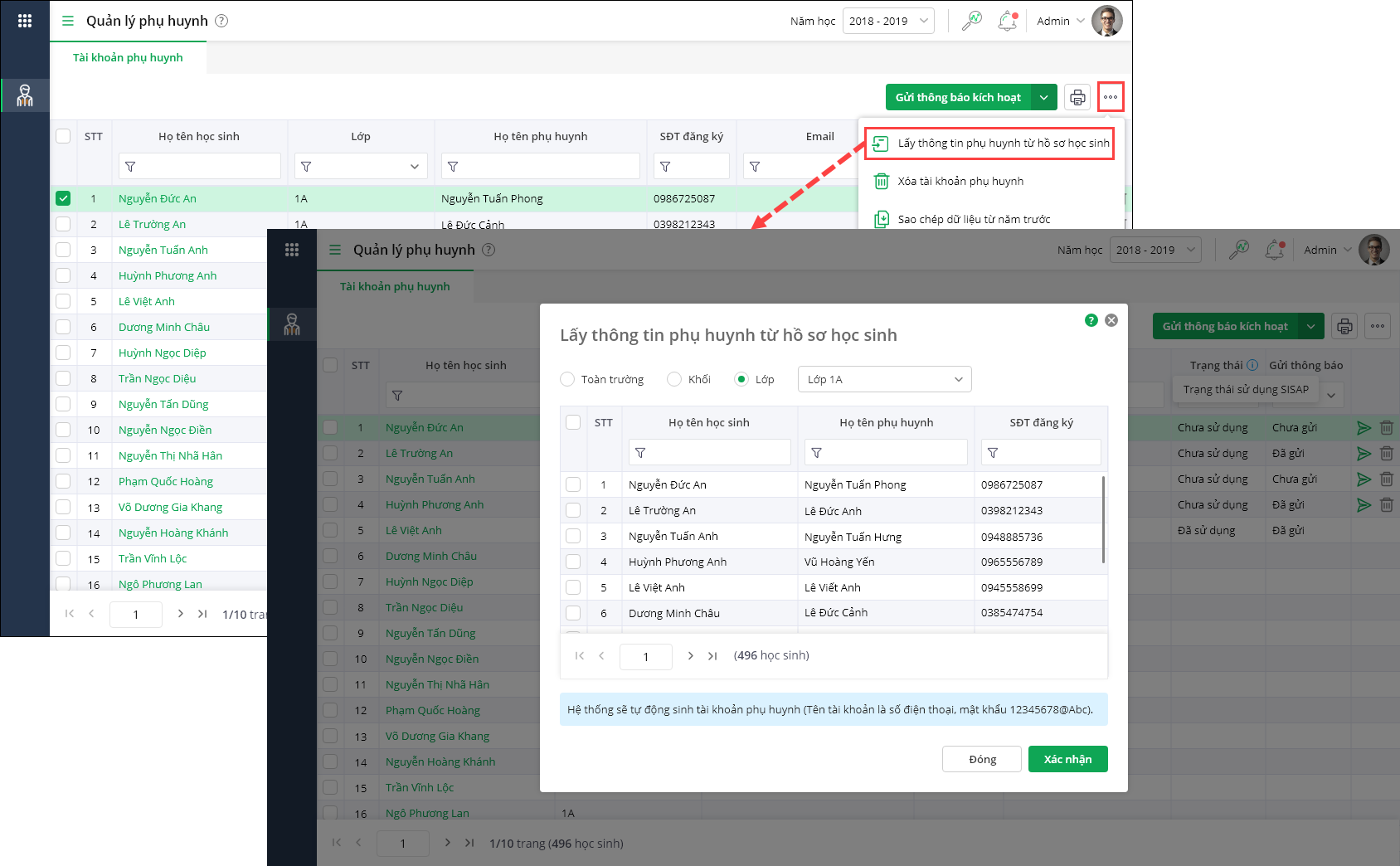Click the page number field in the dialog pagination
This screenshot has height=866, width=1400.
646,656
